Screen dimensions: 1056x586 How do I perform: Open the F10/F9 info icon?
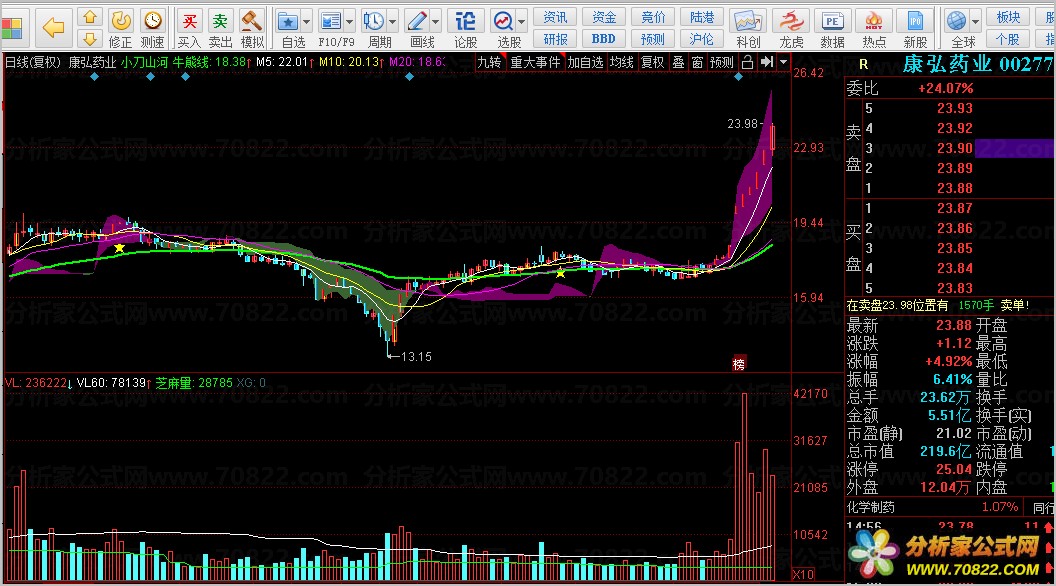pyautogui.click(x=331, y=21)
